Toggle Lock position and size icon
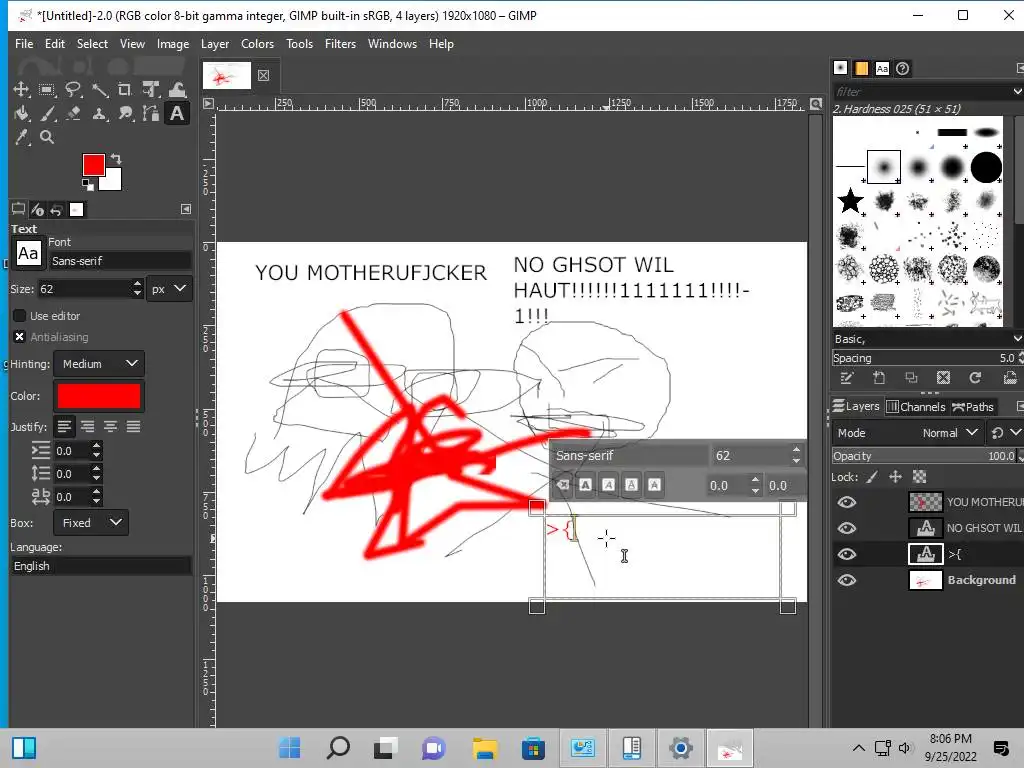This screenshot has height=768, width=1024. (895, 477)
